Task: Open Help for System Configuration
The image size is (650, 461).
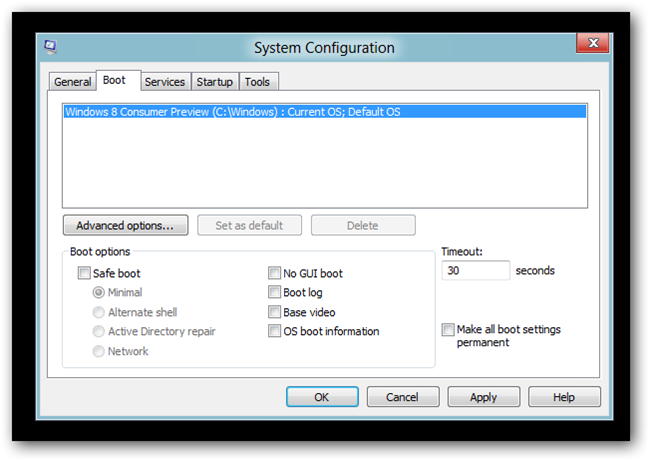Action: [x=564, y=397]
